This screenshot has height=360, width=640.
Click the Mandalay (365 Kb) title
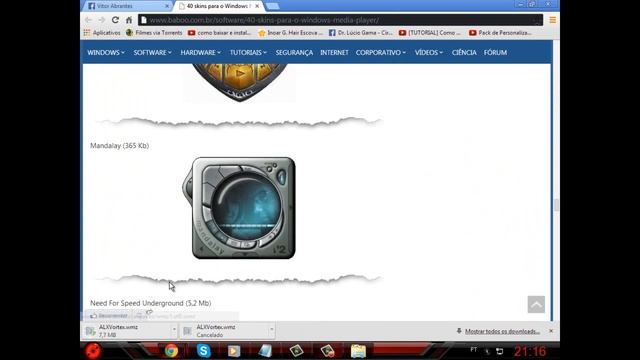(120, 146)
